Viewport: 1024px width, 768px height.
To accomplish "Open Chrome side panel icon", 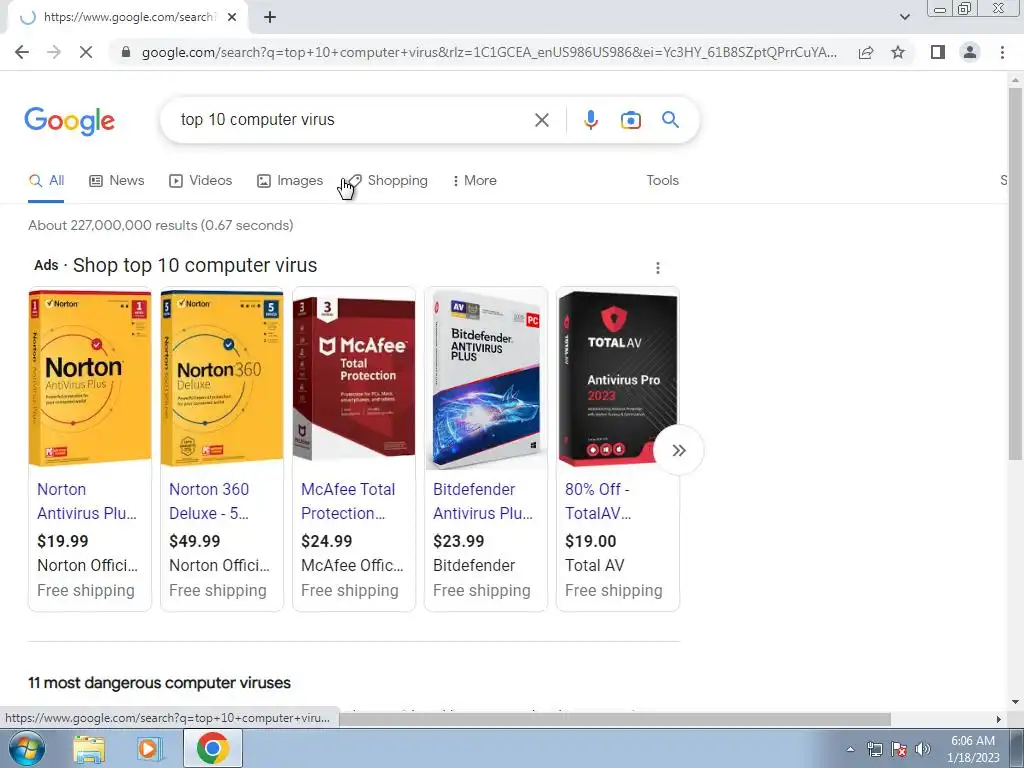I will coord(938,52).
